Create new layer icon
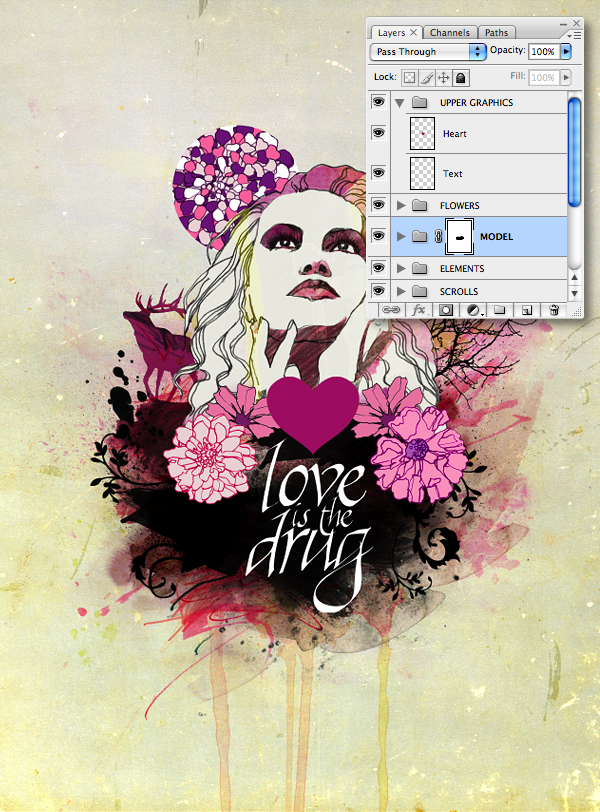The width and height of the screenshot is (600, 812). (526, 310)
